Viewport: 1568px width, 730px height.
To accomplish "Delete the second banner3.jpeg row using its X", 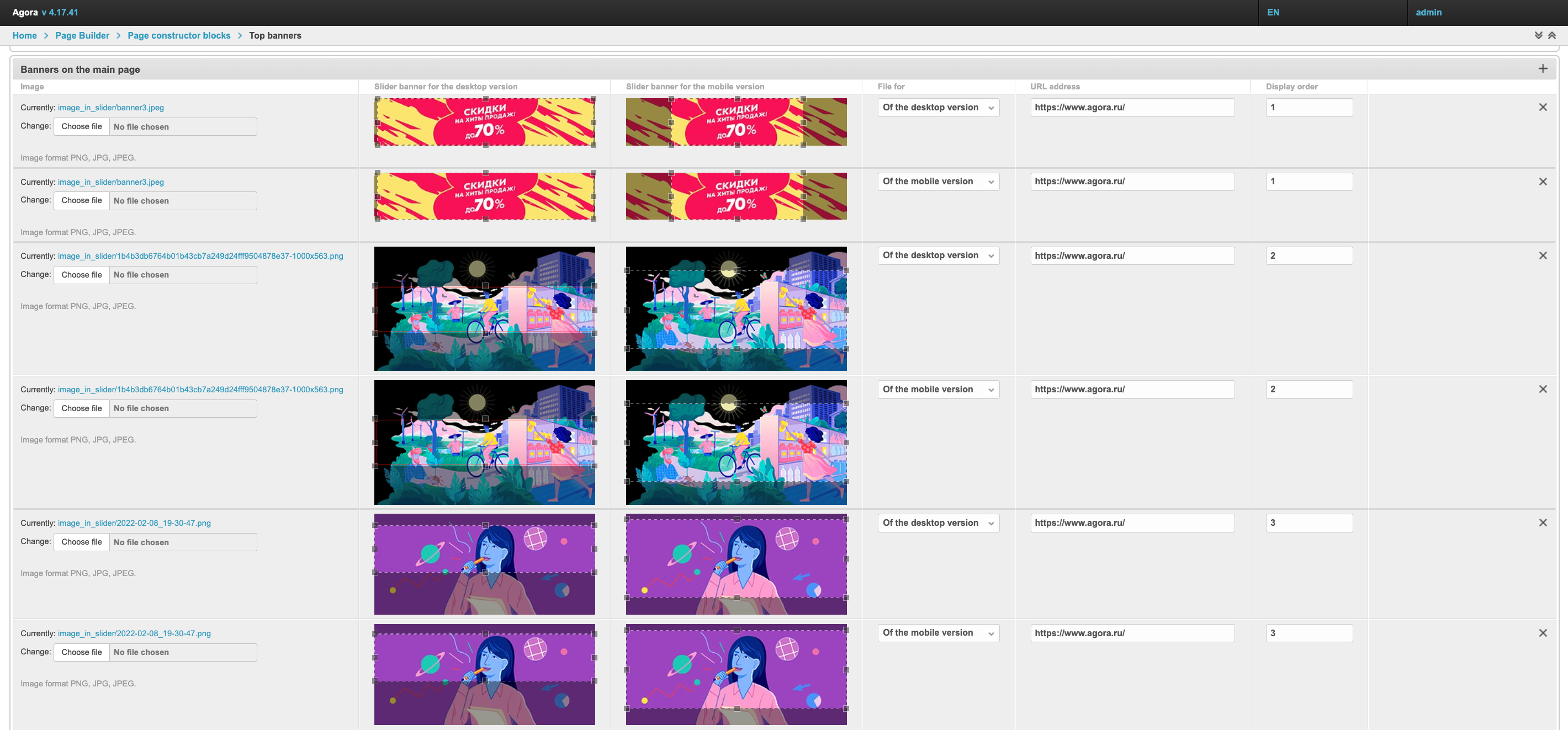I will click(x=1543, y=182).
